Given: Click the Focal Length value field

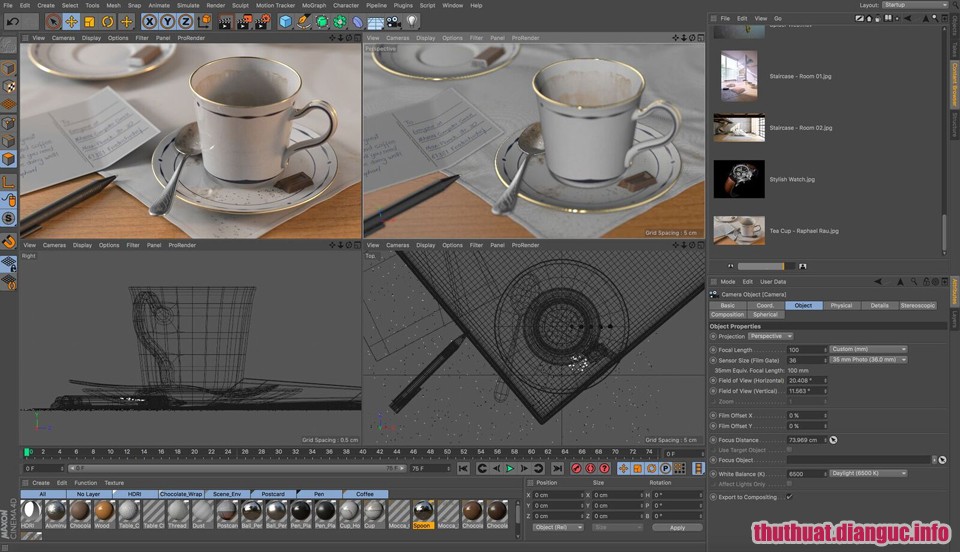Looking at the screenshot, I should [805, 349].
